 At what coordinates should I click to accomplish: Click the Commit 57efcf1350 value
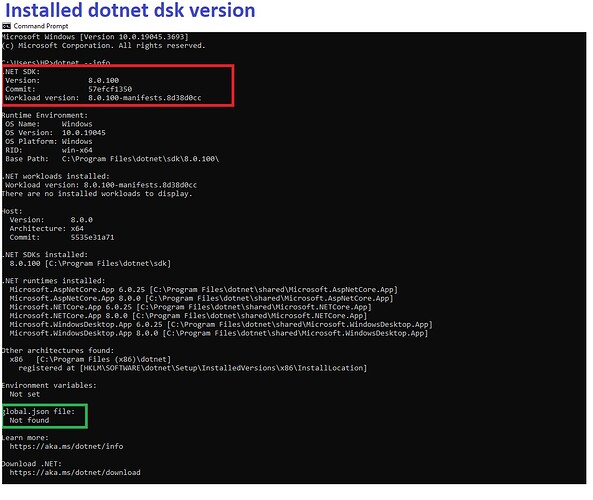pos(110,89)
